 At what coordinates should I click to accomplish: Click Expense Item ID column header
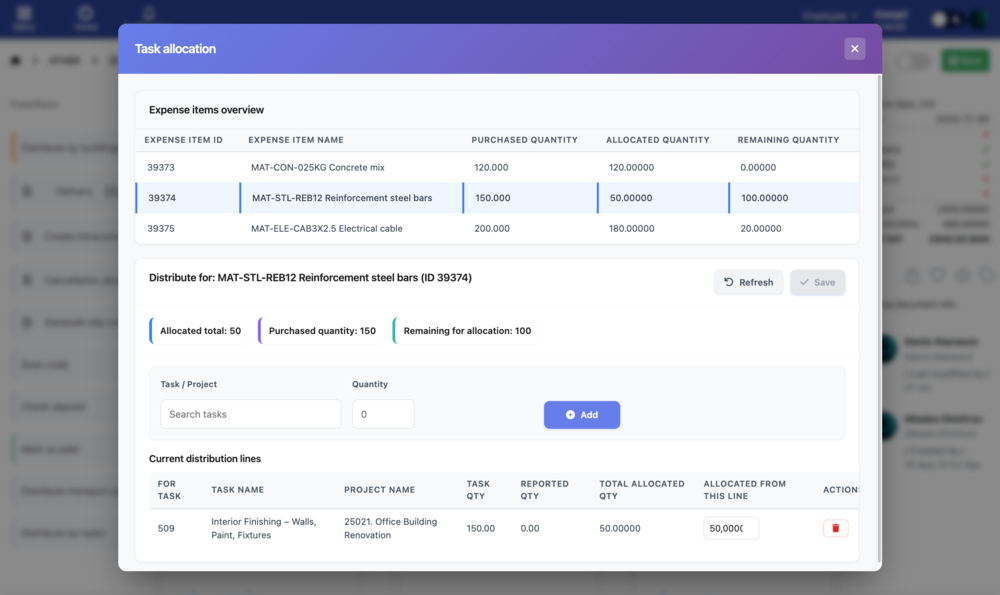click(x=183, y=140)
